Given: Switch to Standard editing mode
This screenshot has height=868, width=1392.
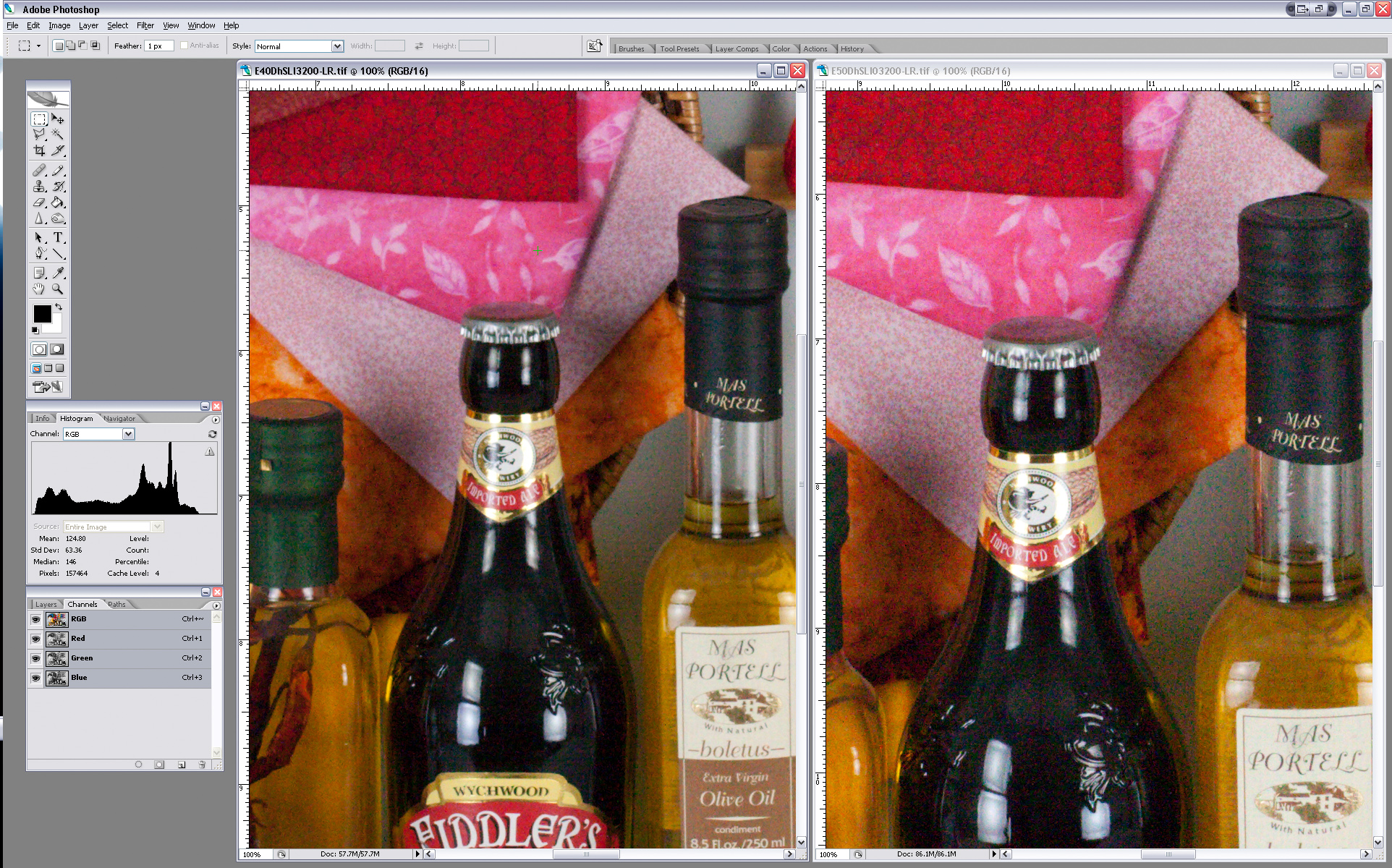Looking at the screenshot, I should (x=40, y=349).
